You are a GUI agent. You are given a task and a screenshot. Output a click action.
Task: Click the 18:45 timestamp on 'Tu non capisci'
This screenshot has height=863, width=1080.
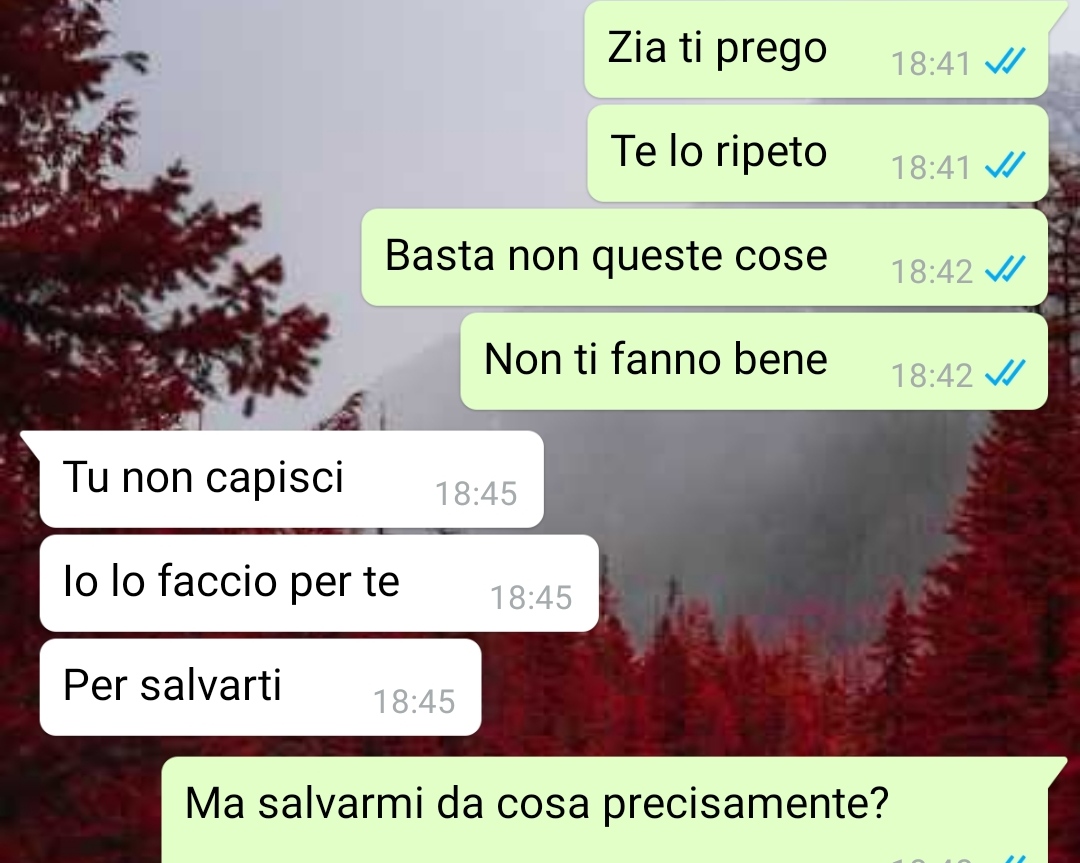[476, 494]
